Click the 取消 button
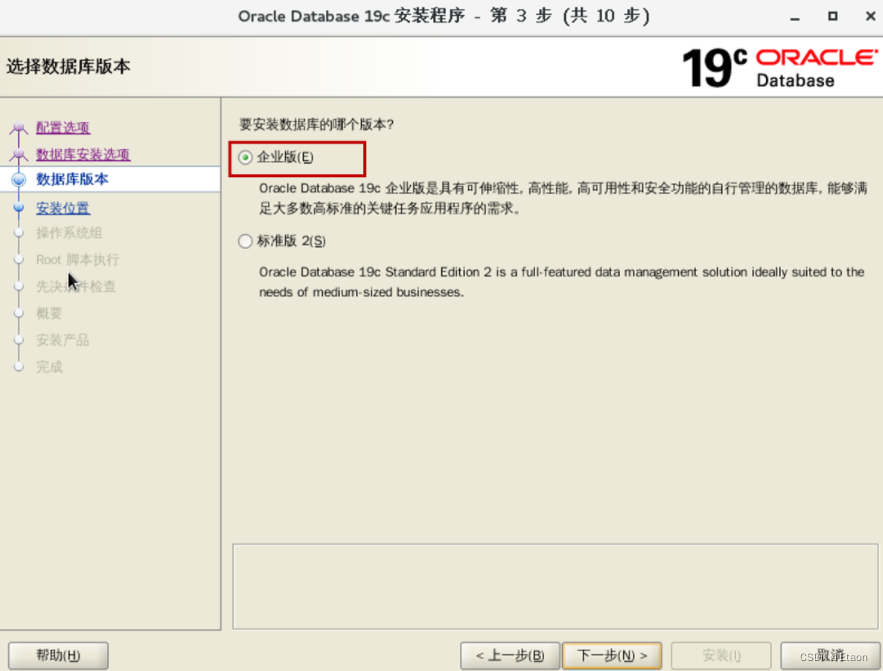The height and width of the screenshot is (671, 883). [830, 656]
